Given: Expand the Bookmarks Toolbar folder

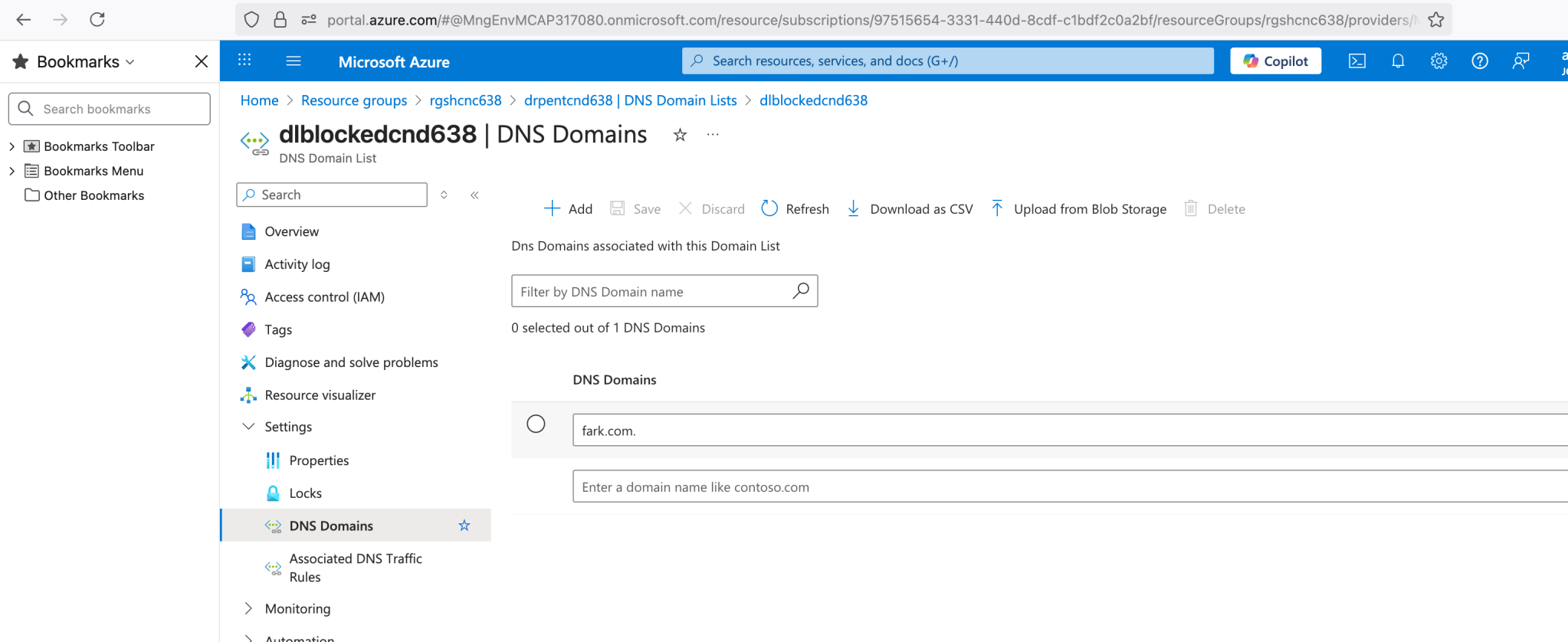Looking at the screenshot, I should (x=11, y=146).
